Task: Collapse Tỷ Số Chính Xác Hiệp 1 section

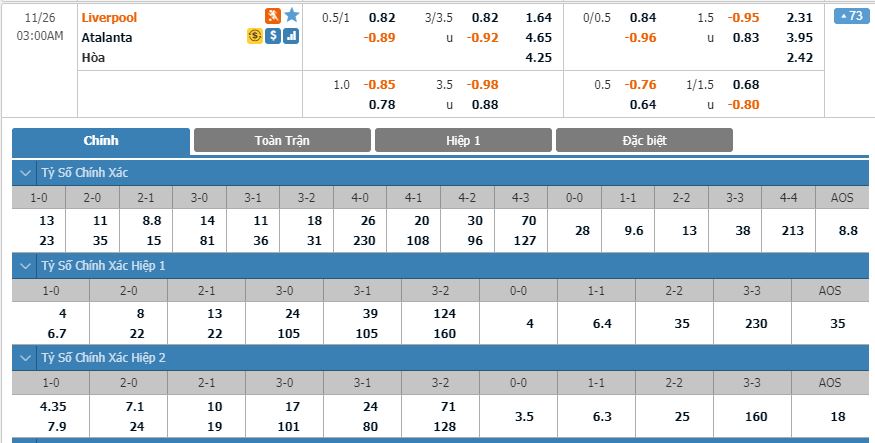Action: click(24, 266)
